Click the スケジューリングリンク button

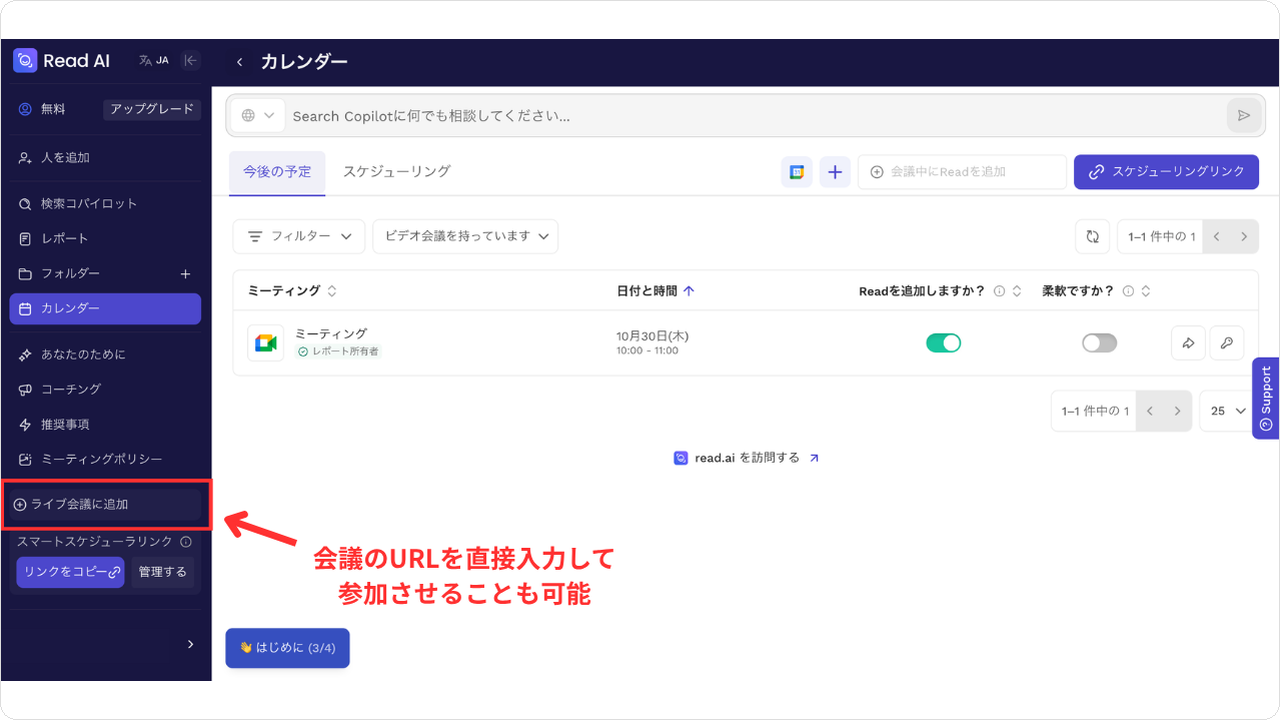(1166, 172)
